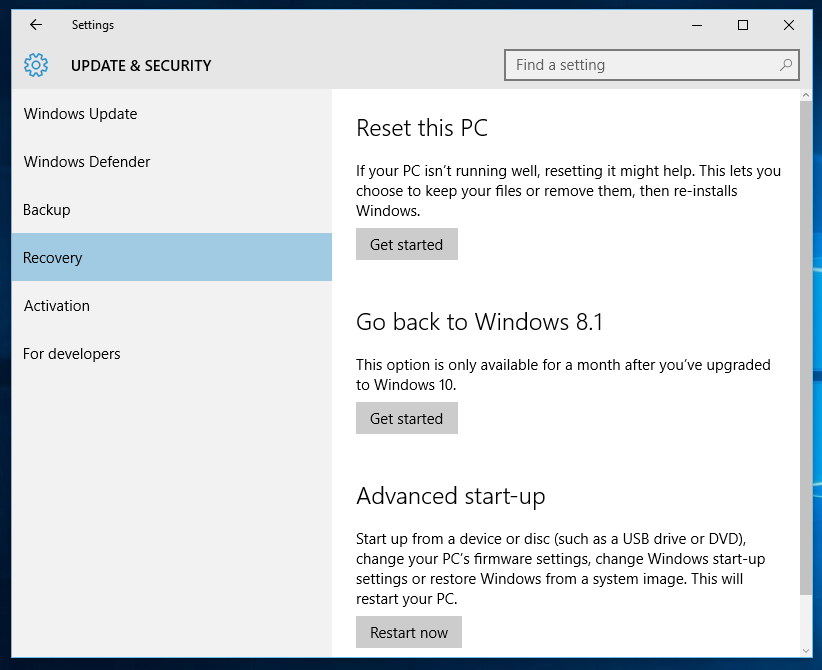Close the Settings window
822x670 pixels.
pos(788,25)
